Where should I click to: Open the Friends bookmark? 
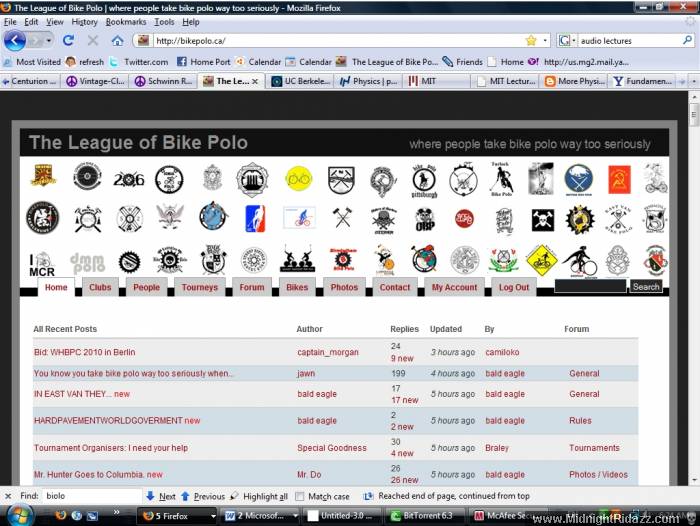462,62
